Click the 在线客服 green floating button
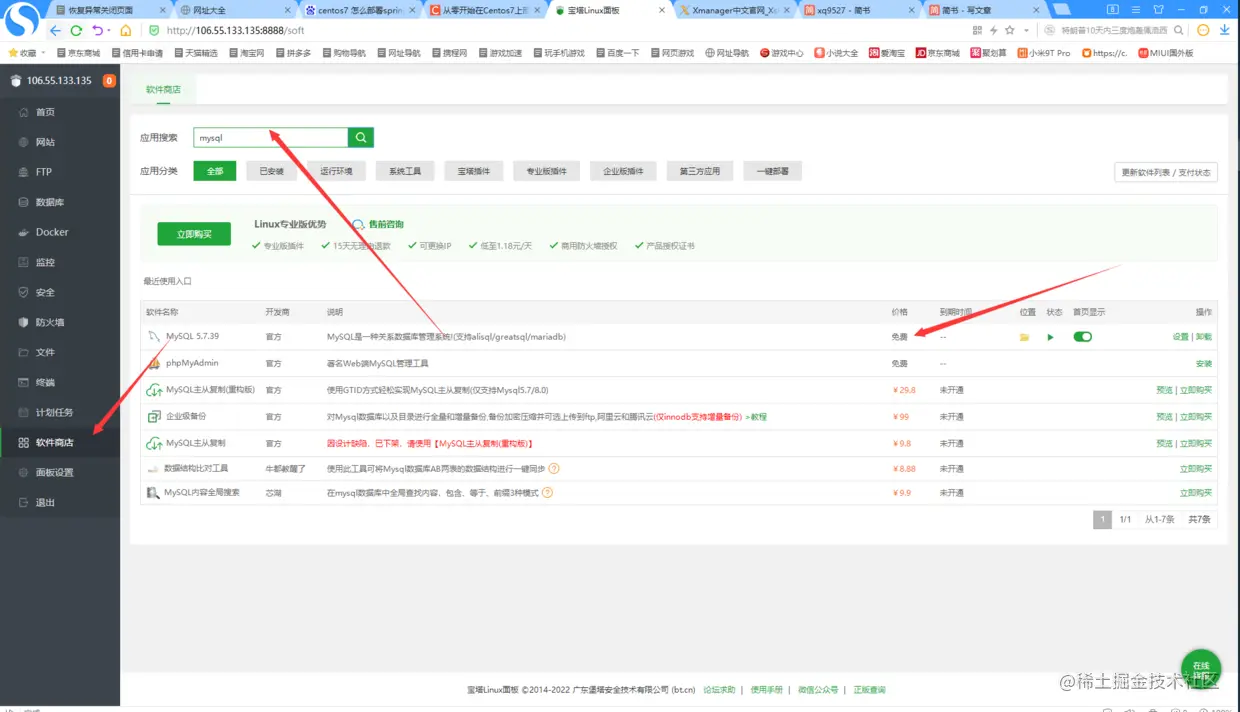The image size is (1240, 712). (x=1201, y=668)
